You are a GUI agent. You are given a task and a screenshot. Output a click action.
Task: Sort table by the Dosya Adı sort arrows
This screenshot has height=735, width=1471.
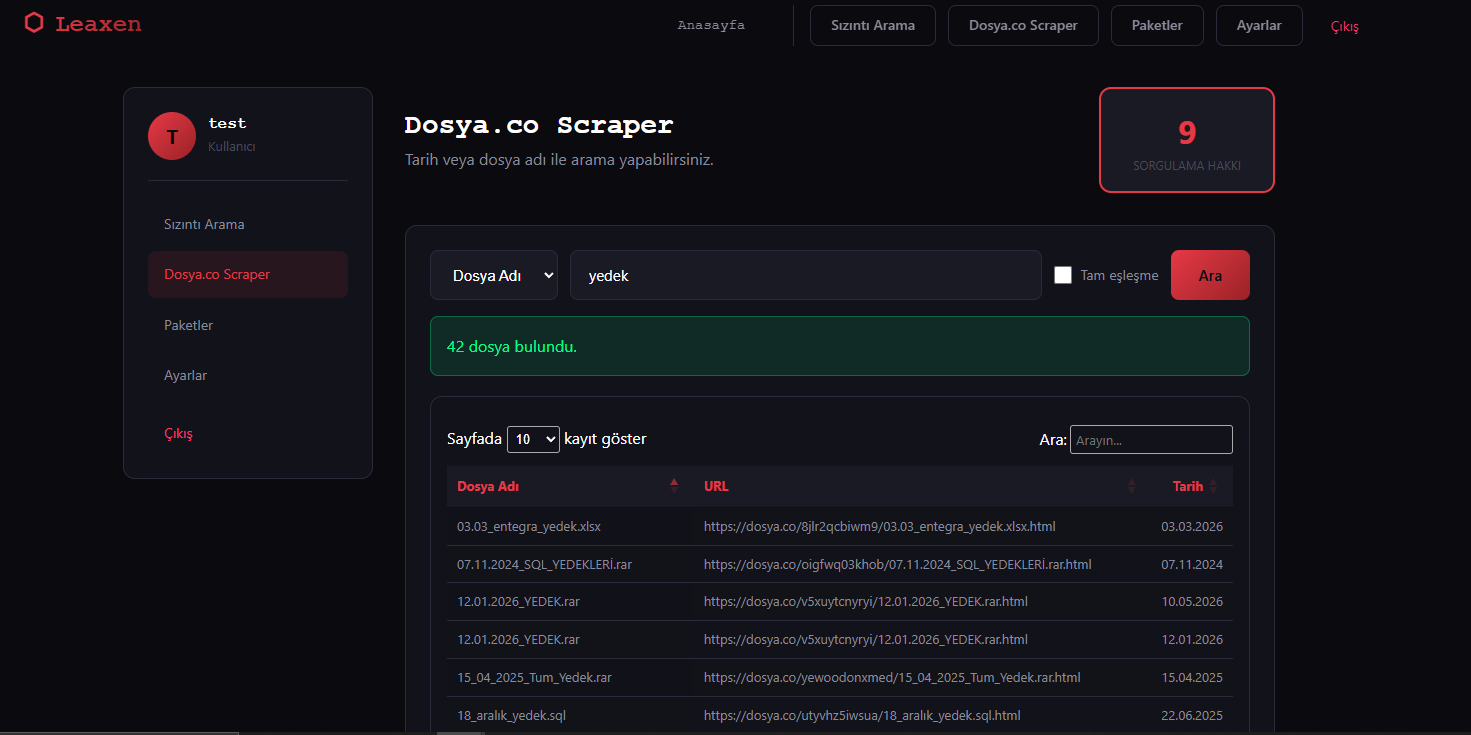click(x=674, y=486)
